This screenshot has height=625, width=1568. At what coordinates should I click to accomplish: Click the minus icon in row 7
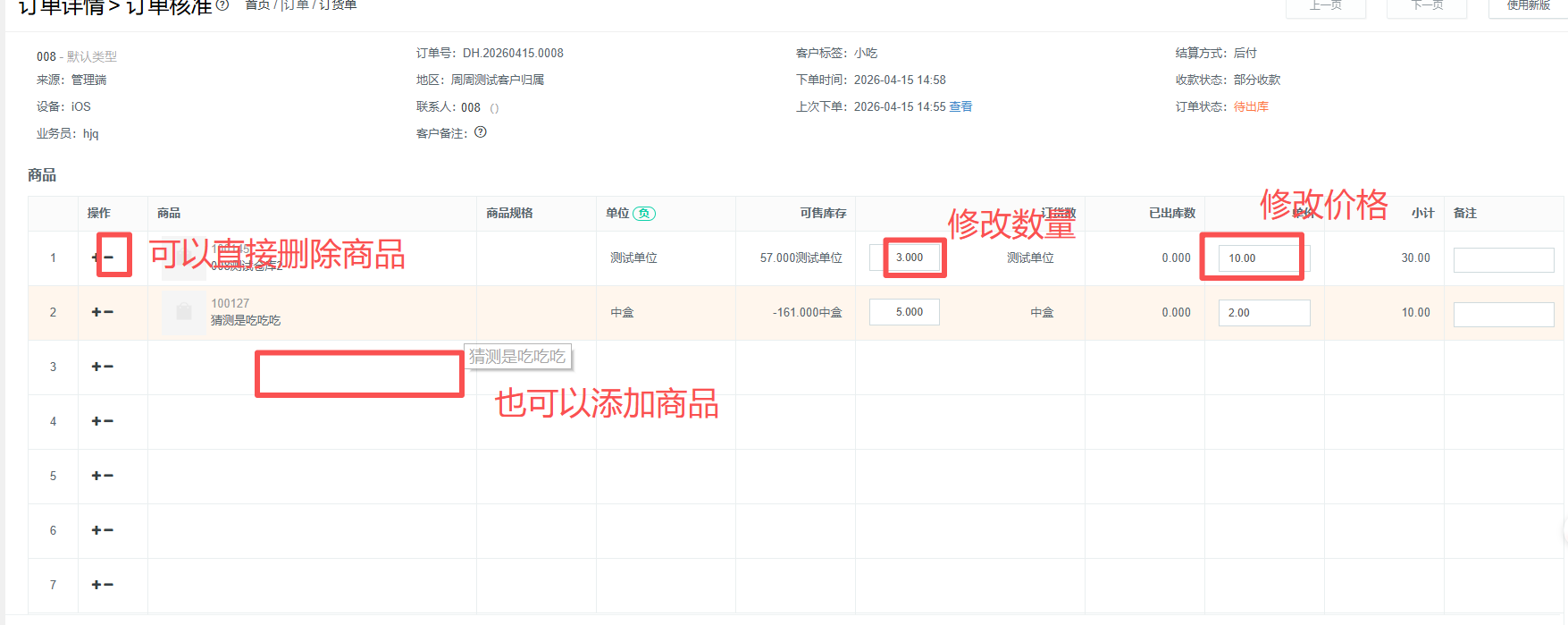[x=109, y=585]
